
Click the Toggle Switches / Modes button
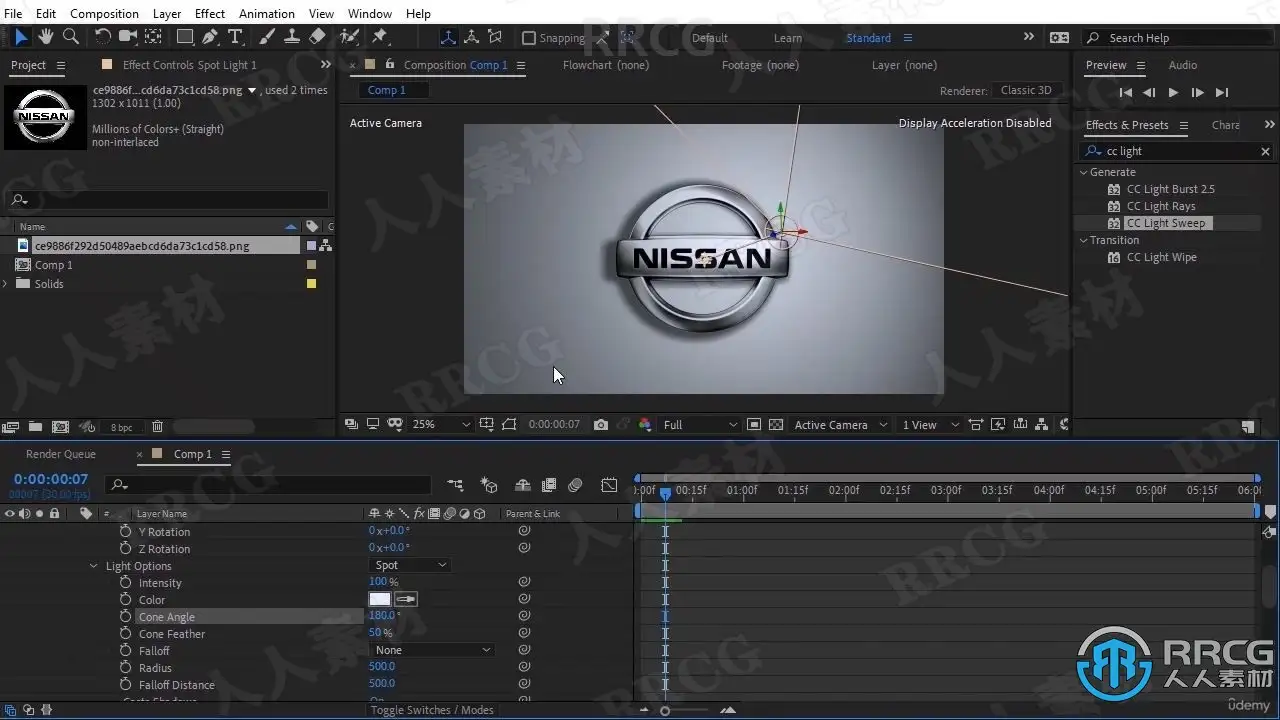(x=432, y=710)
